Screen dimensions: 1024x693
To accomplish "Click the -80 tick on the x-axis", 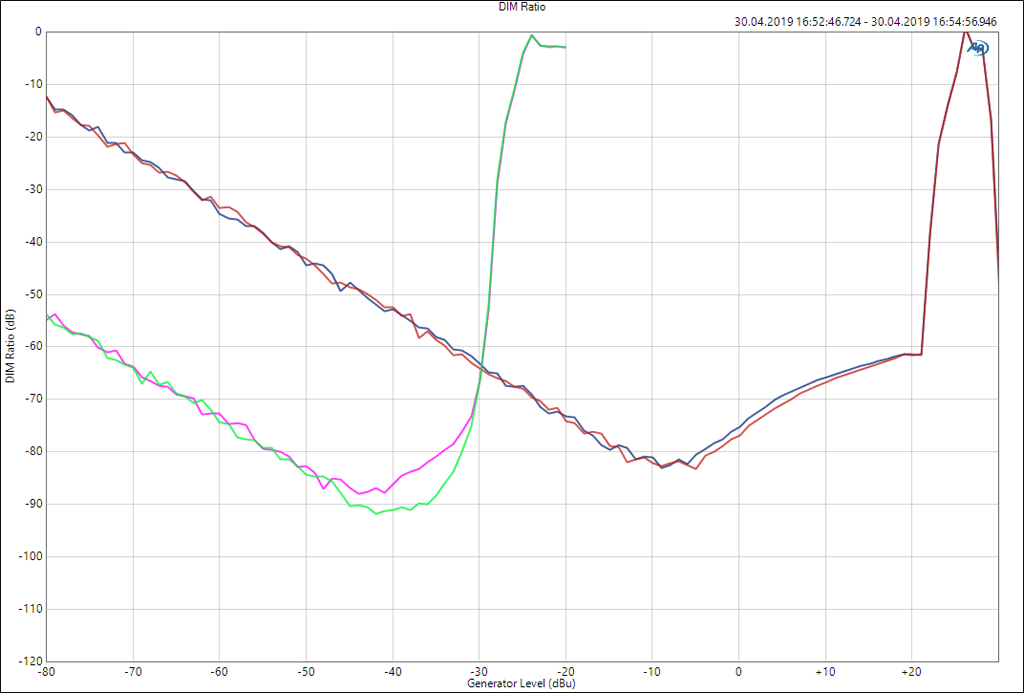I will coord(47,671).
